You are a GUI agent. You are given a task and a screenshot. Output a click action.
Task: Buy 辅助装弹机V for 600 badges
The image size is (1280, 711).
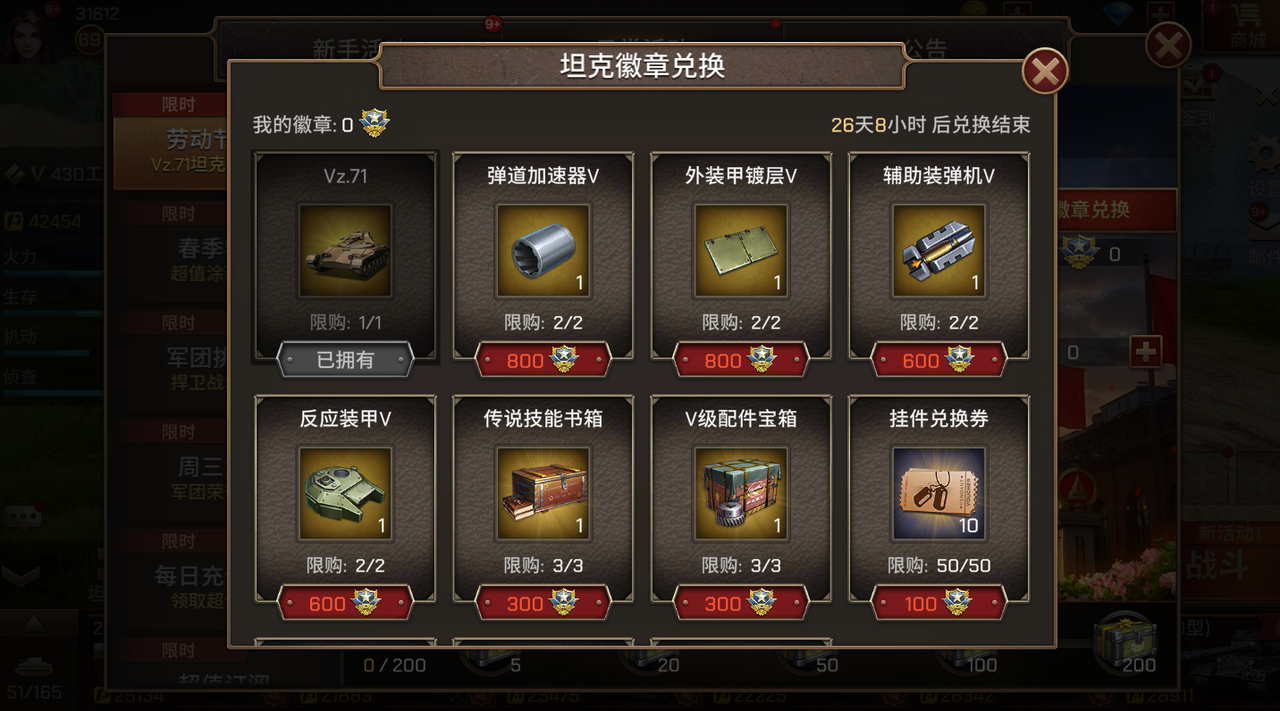point(939,360)
